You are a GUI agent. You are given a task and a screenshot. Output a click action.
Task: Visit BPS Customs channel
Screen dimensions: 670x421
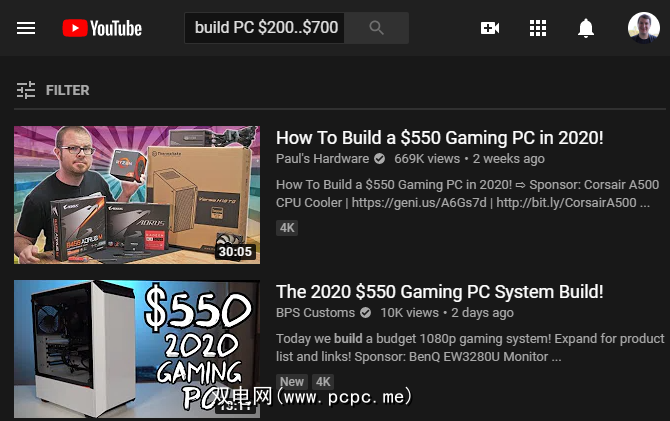(315, 312)
